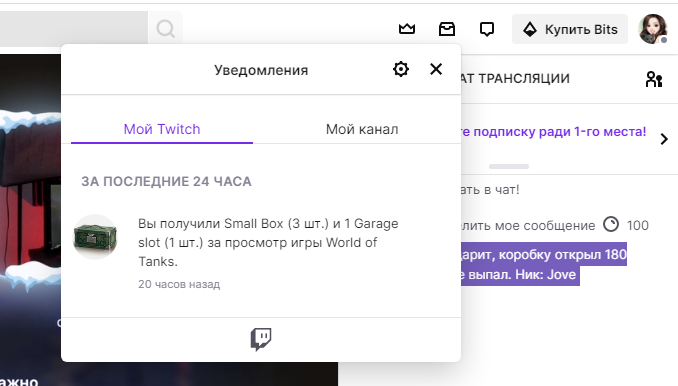Open the user avatar menu
The height and width of the screenshot is (386, 678).
point(653,29)
